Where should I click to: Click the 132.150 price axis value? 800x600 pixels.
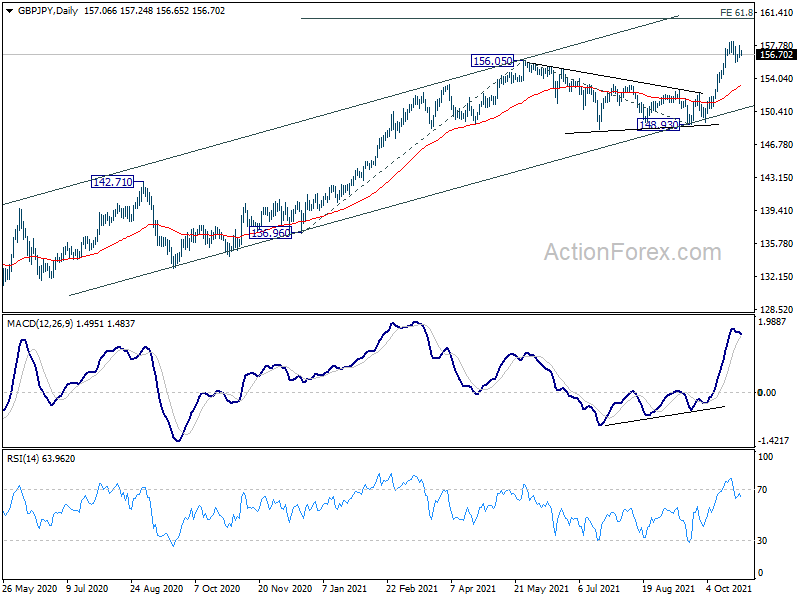tap(777, 277)
